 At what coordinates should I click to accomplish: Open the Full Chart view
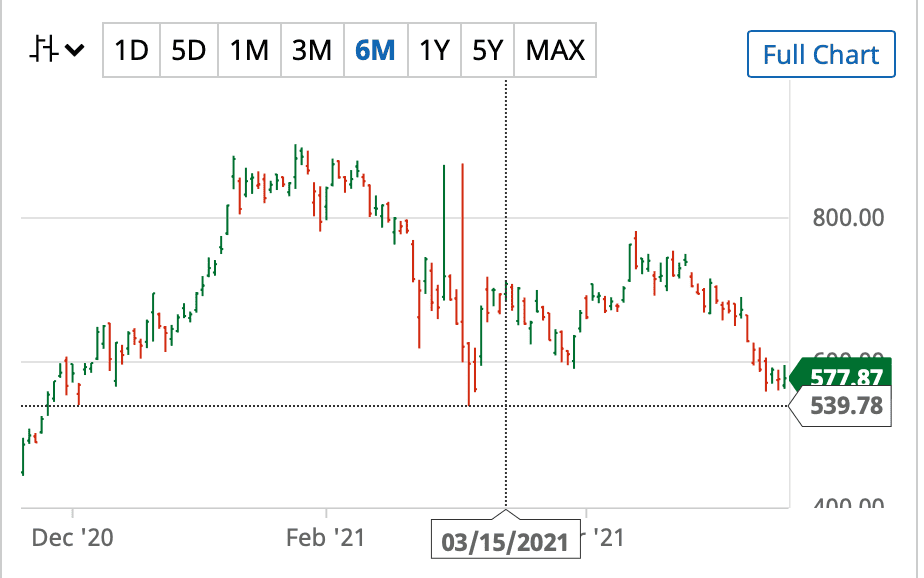(x=821, y=55)
